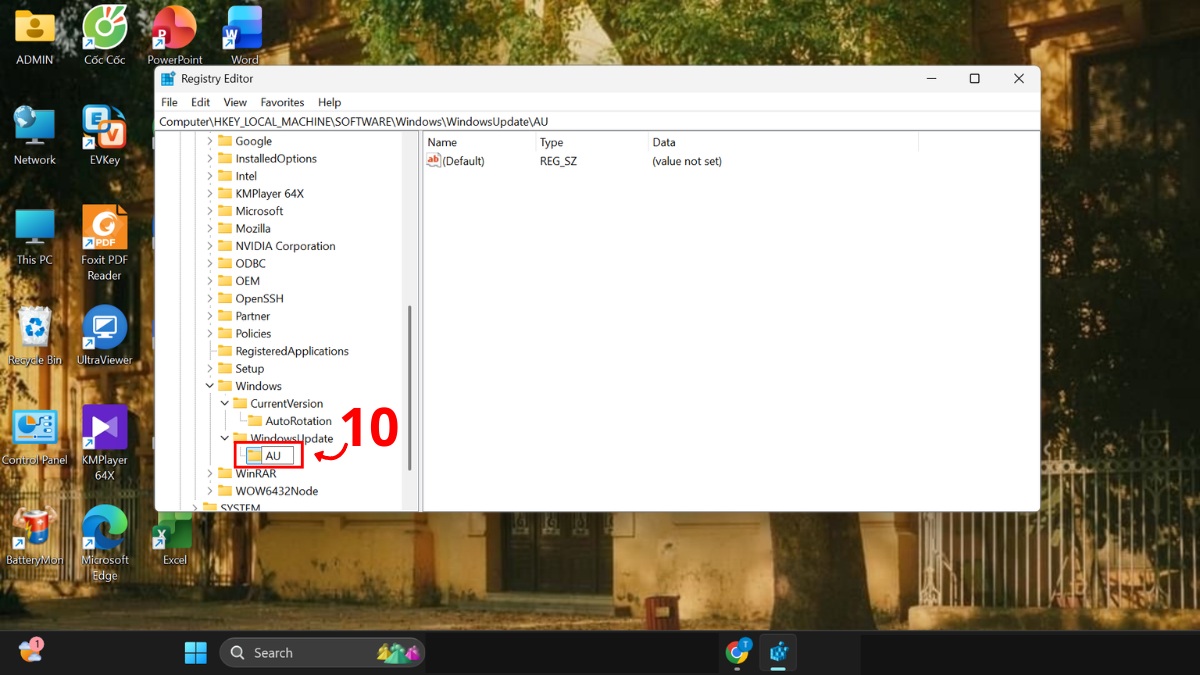
Task: Open the Favorites menu
Action: coord(282,101)
